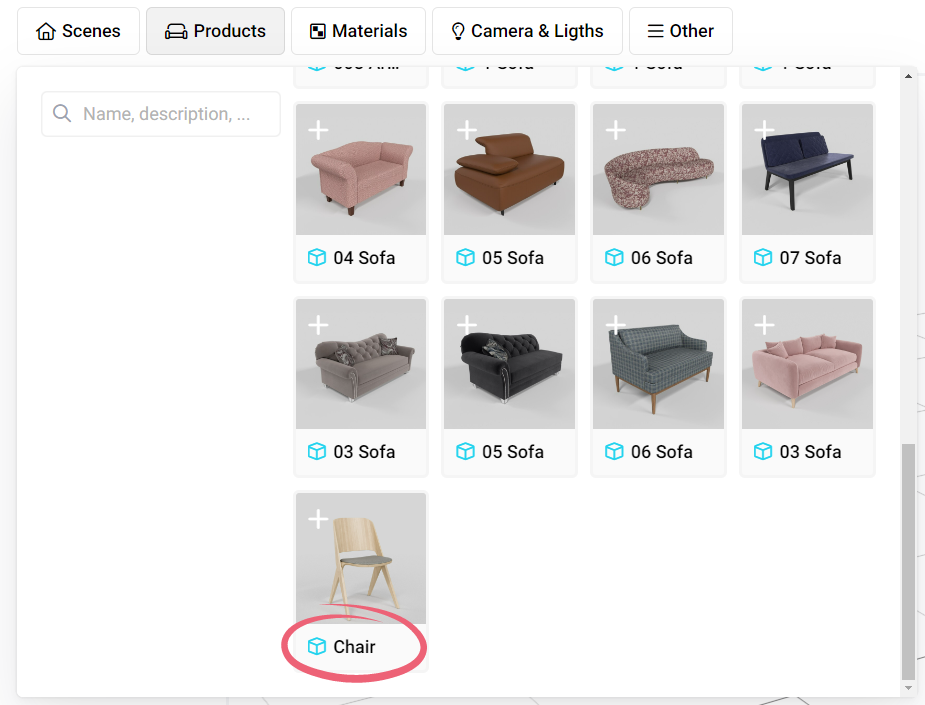The height and width of the screenshot is (705, 925).
Task: Add the black tufted 05 Sofa via plus
Action: click(x=467, y=325)
